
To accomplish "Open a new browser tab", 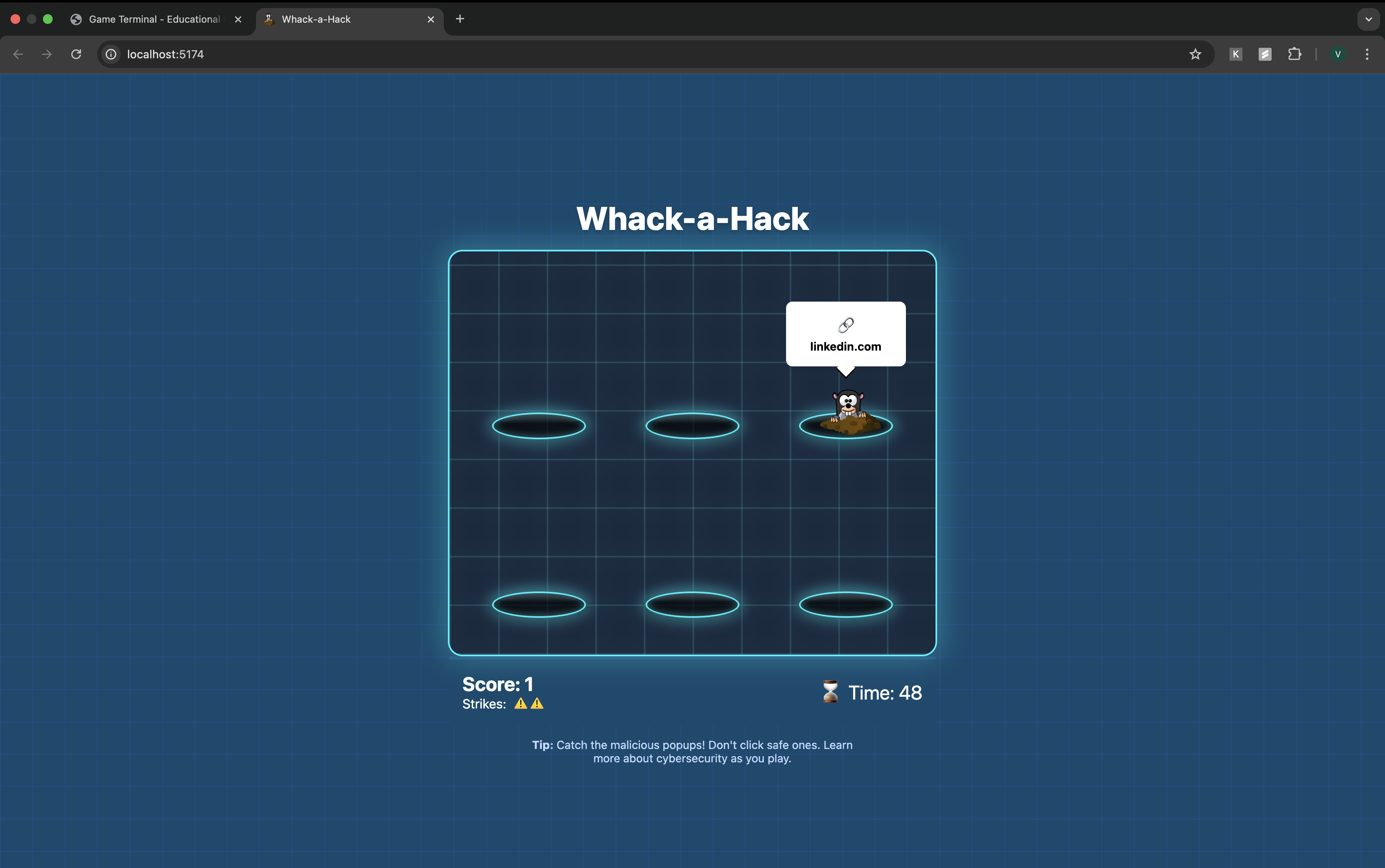I will coord(460,19).
